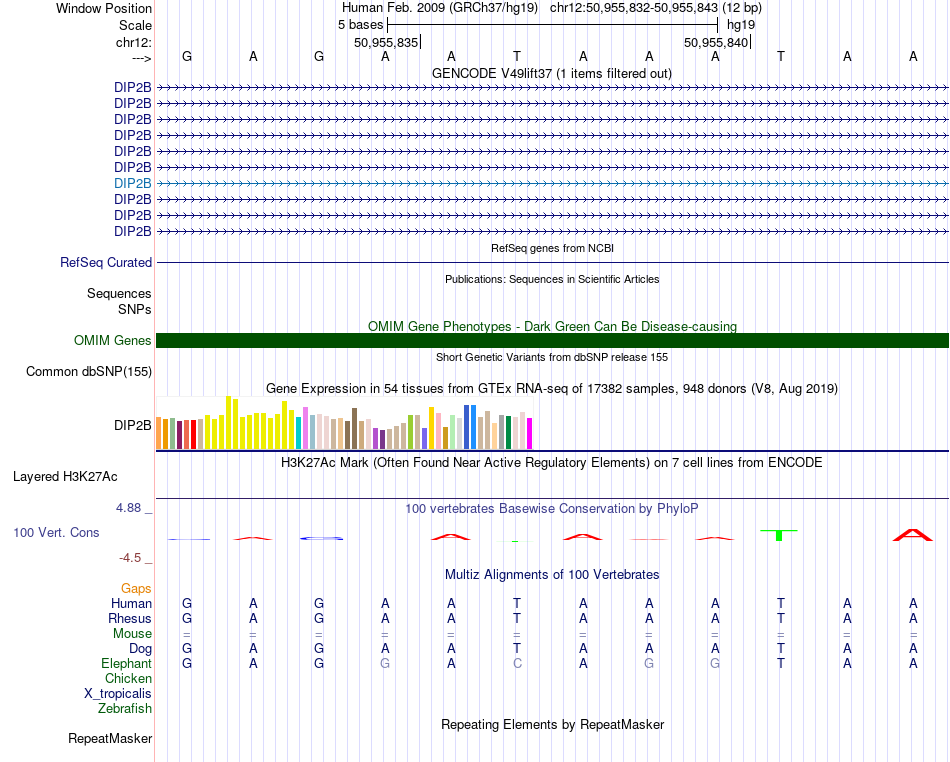This screenshot has height=762, width=950.
Task: Click the chr12:50,955,832-50,955,843 (12 bp) coordinates
Action: click(656, 8)
